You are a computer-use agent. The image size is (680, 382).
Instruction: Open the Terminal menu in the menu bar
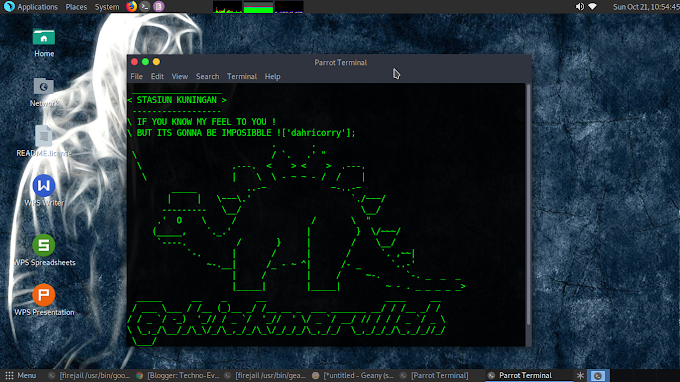pyautogui.click(x=242, y=76)
